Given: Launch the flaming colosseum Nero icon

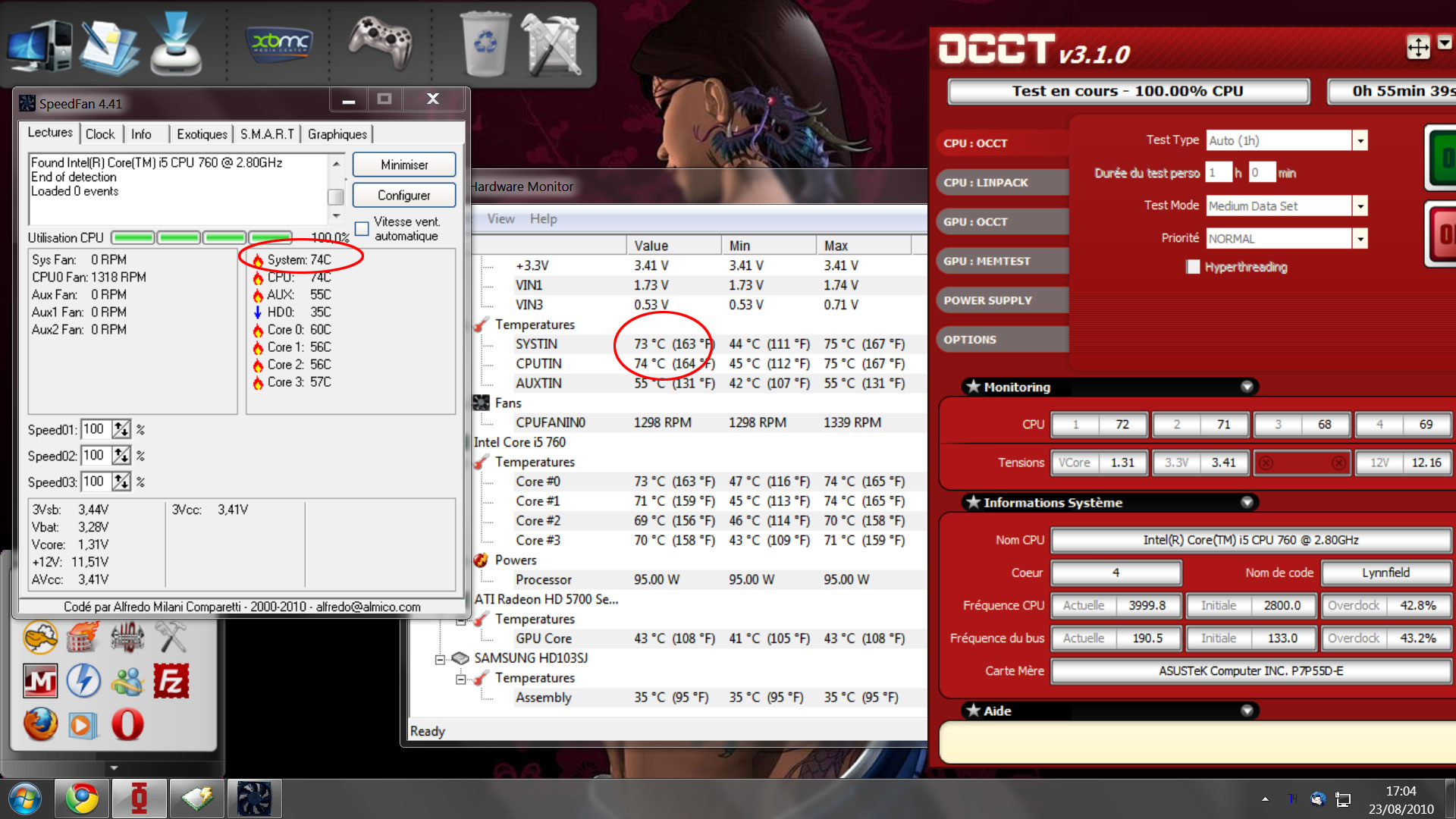Looking at the screenshot, I should click(x=83, y=638).
